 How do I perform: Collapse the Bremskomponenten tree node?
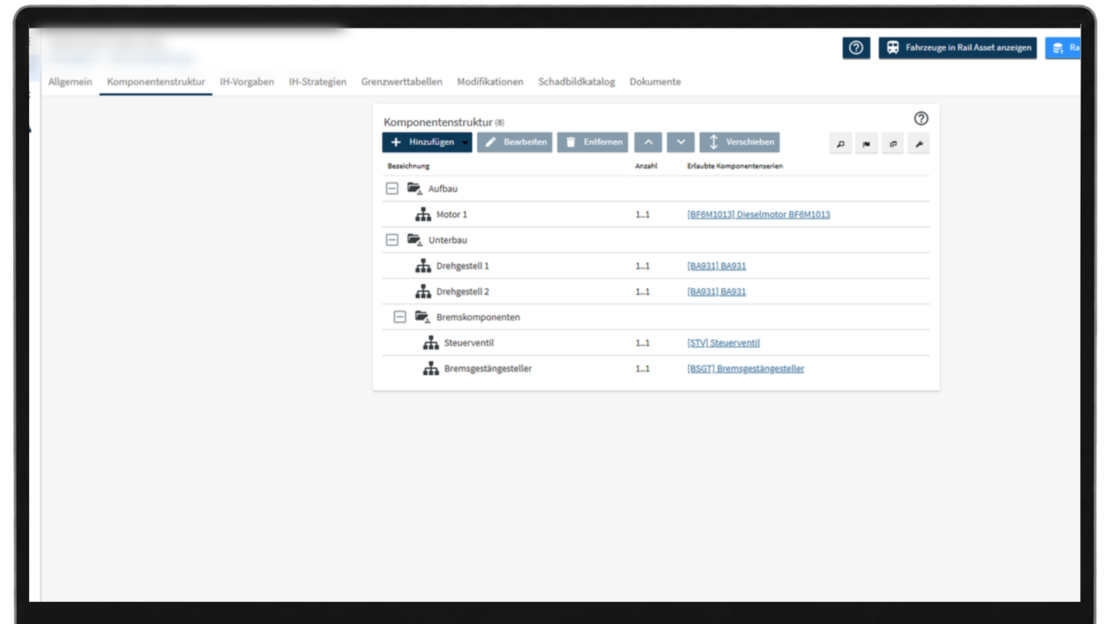(x=400, y=317)
